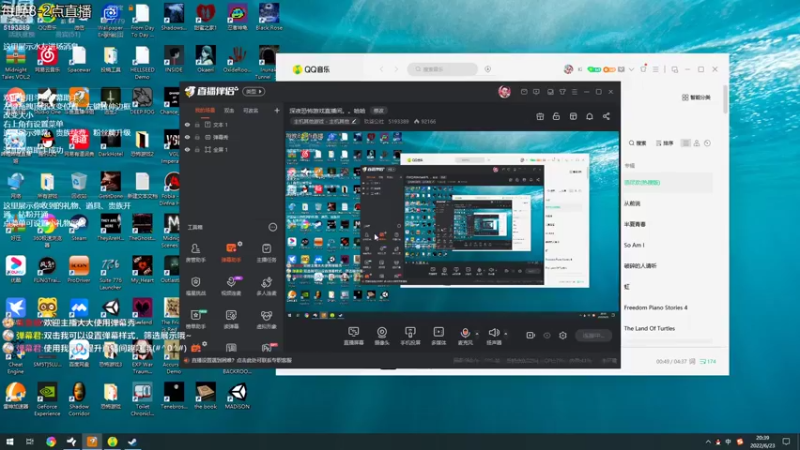The height and width of the screenshot is (450, 800).
Task: Click 搜索 in QQ音乐 song list
Action: pos(638,143)
